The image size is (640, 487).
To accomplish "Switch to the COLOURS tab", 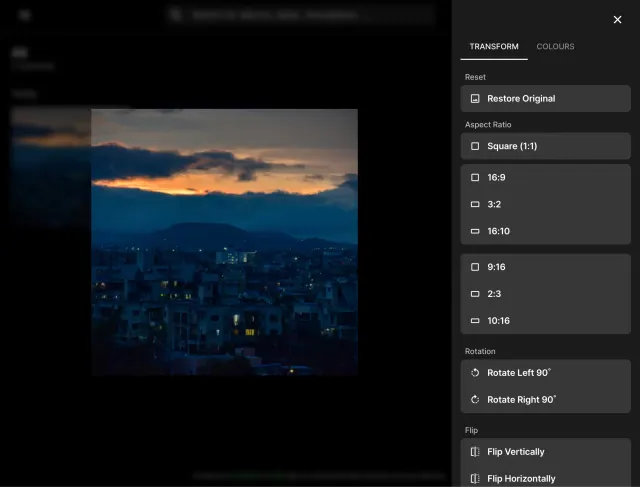I will click(555, 47).
